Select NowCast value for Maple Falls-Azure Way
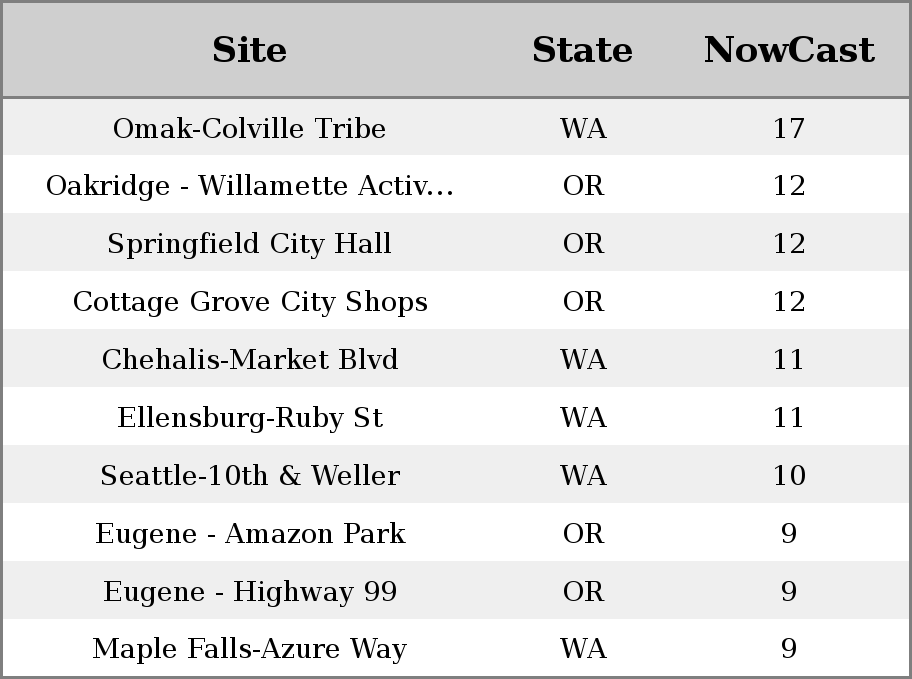 click(788, 650)
